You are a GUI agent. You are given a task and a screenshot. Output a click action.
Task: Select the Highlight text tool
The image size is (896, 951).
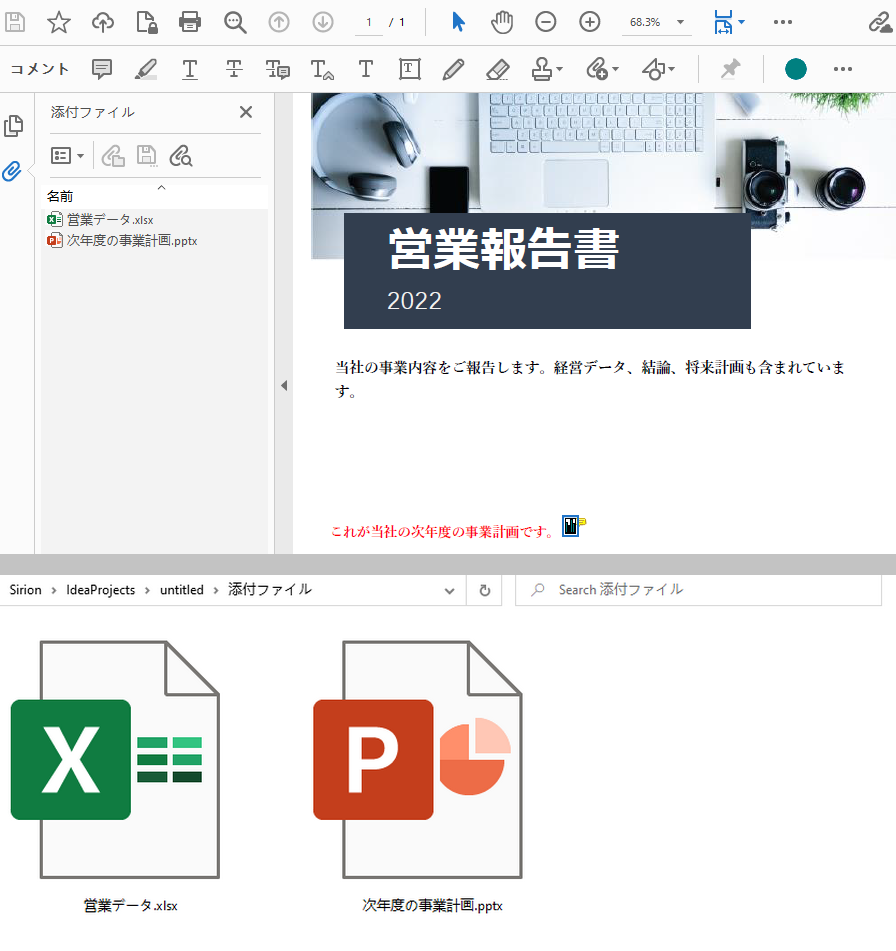click(146, 69)
